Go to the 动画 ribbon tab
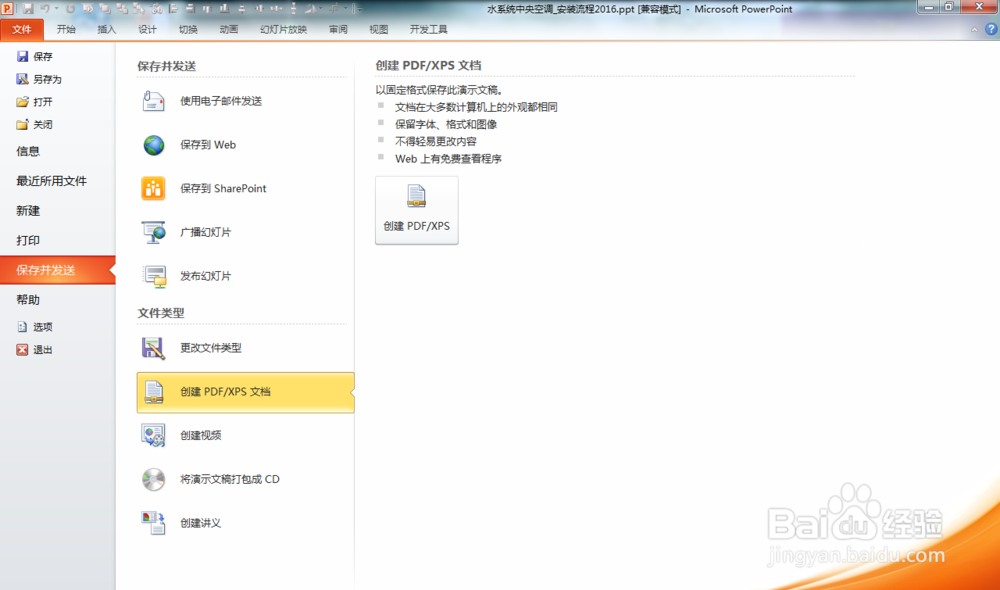The image size is (1000, 590). pyautogui.click(x=229, y=29)
